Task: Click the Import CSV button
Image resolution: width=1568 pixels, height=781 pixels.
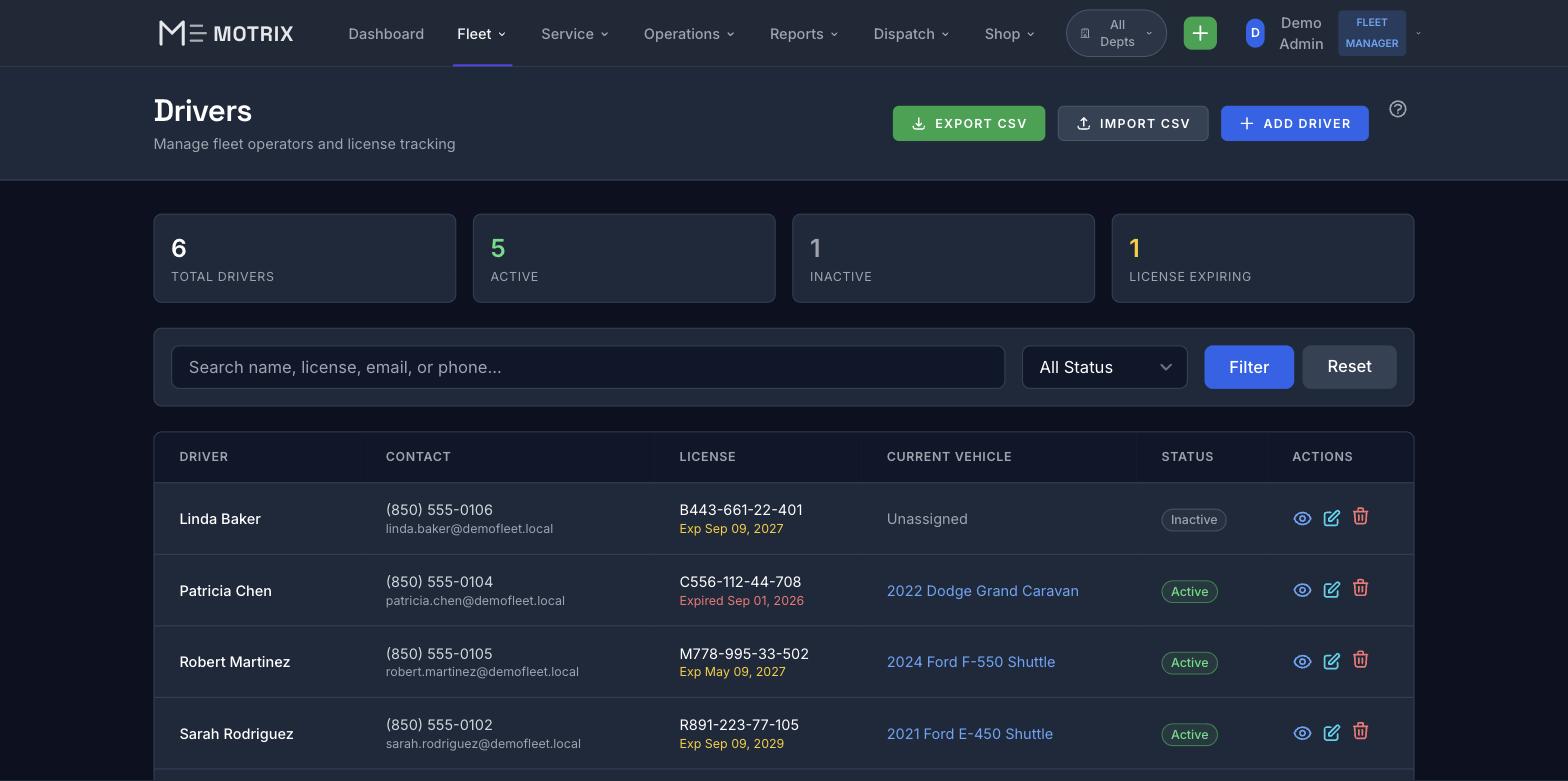Action: [x=1133, y=124]
